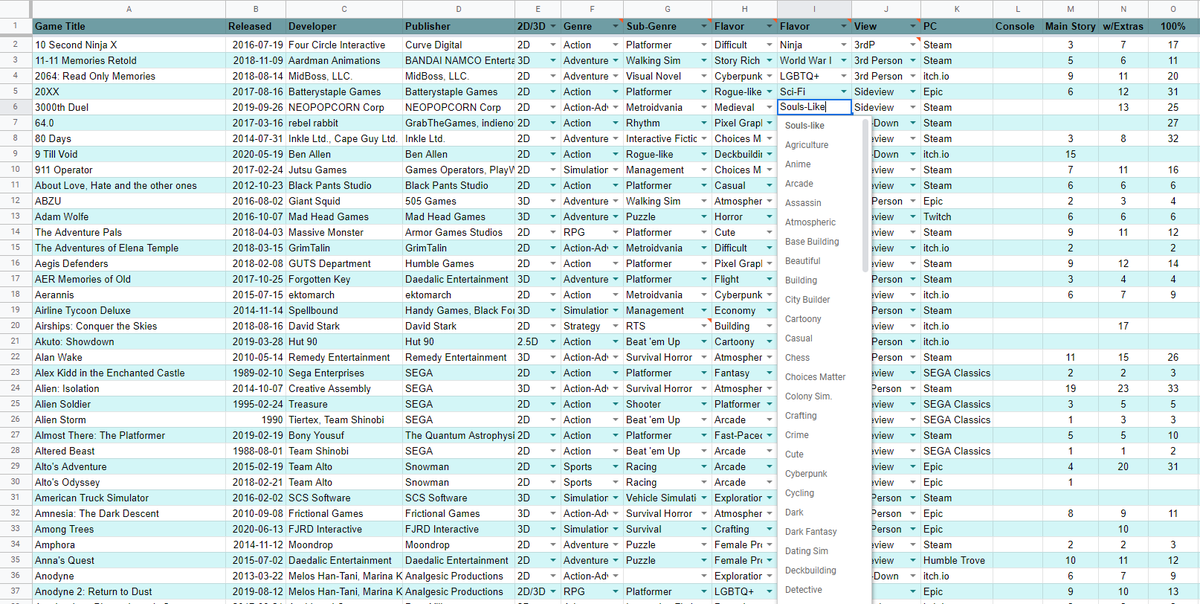1200x604 pixels.
Task: Select column I header letter
Action: (814, 8)
